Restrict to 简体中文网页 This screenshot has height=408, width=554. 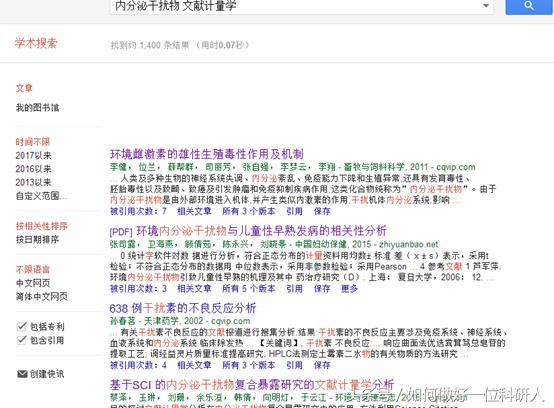[41, 296]
